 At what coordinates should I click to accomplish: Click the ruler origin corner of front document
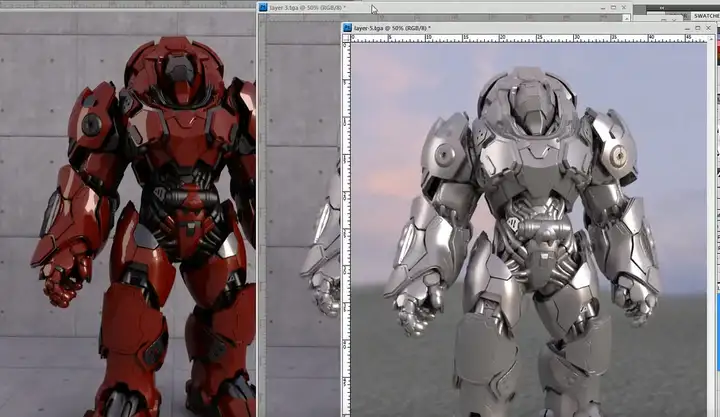click(346, 40)
